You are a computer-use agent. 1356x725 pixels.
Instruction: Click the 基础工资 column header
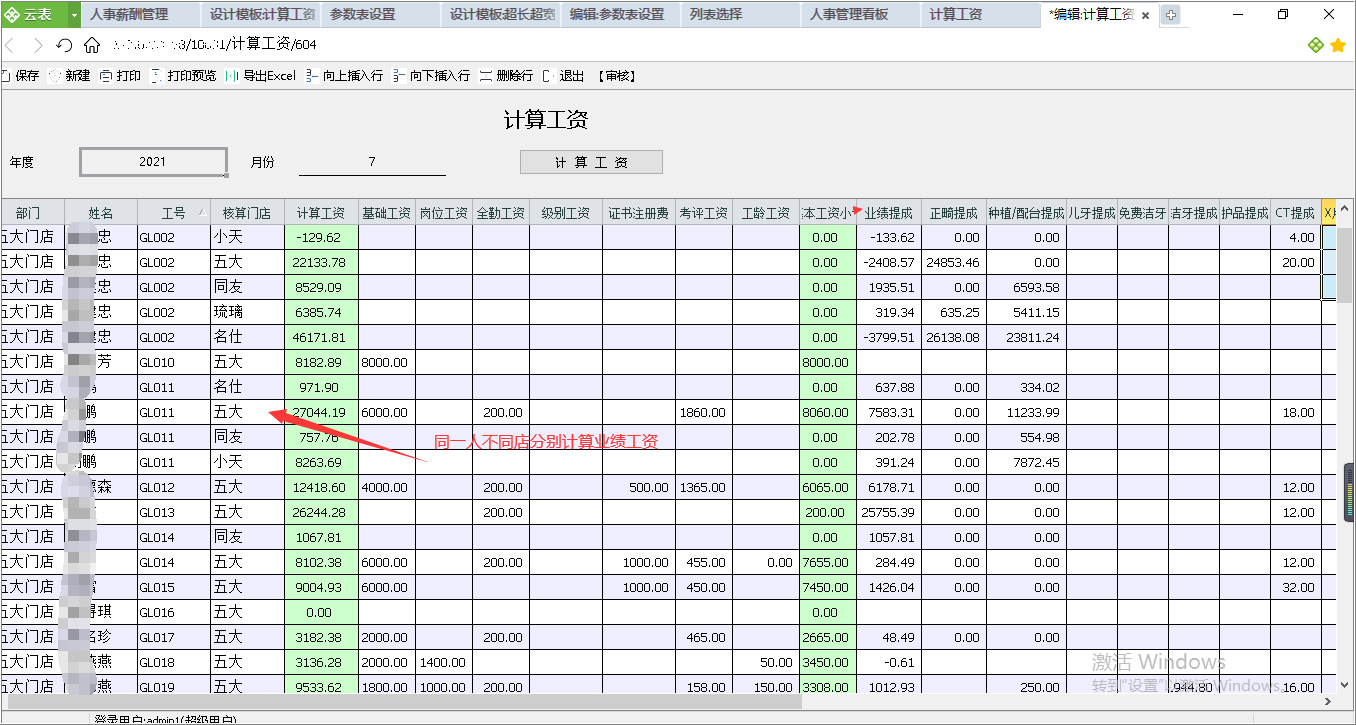click(x=387, y=213)
